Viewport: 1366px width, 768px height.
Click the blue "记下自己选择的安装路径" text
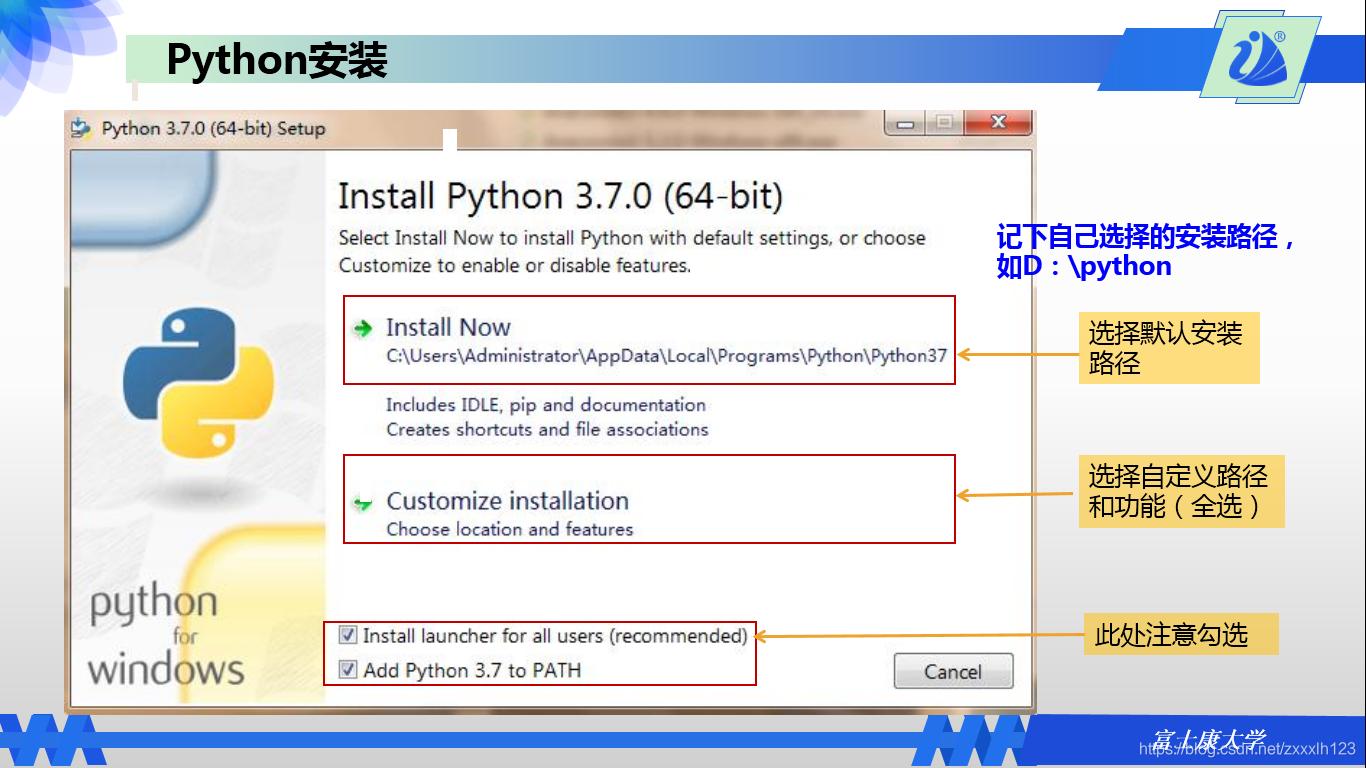click(1146, 251)
